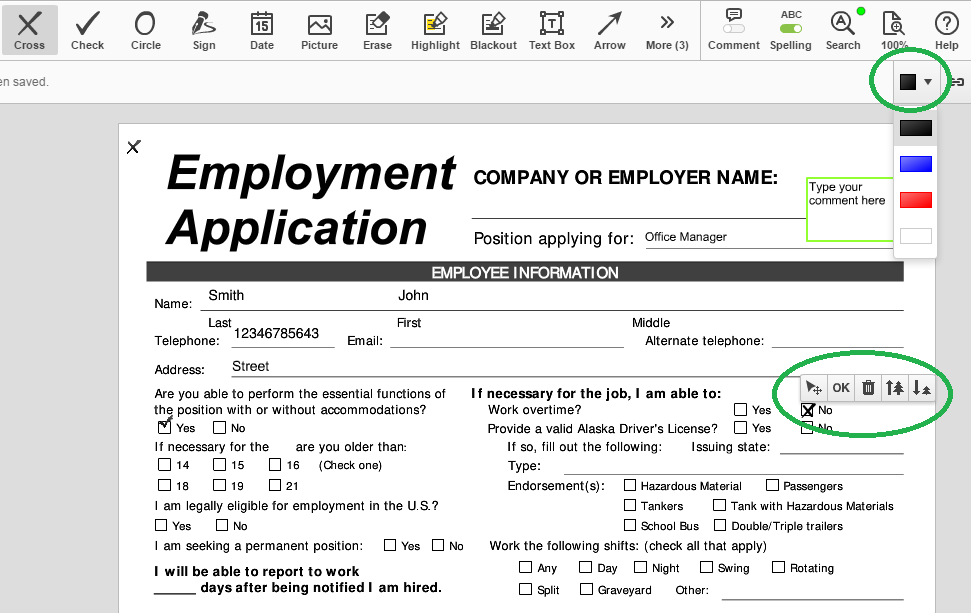The width and height of the screenshot is (971, 613).
Task: Check Yes for Work overtime
Action: click(740, 409)
